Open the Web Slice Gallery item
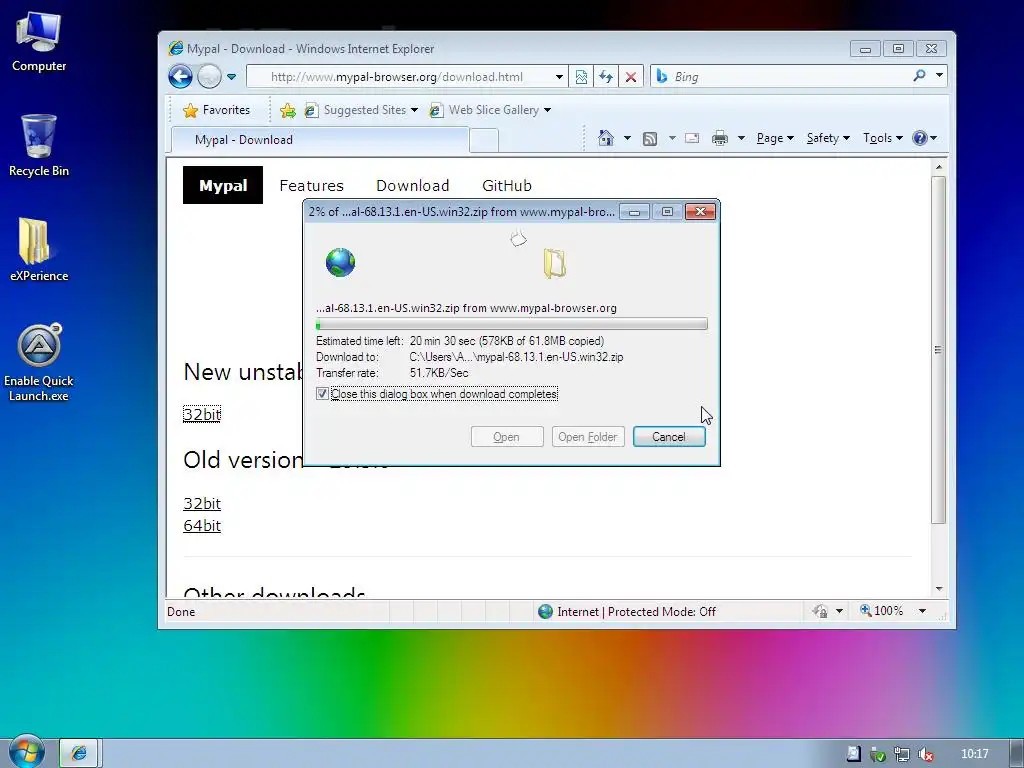Viewport: 1024px width, 768px height. pos(490,110)
